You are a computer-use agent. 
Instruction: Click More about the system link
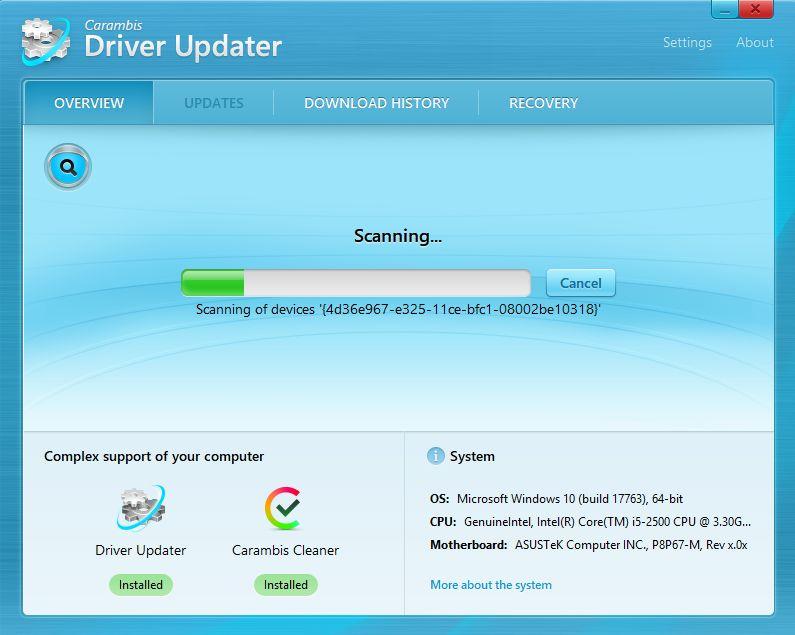[491, 585]
